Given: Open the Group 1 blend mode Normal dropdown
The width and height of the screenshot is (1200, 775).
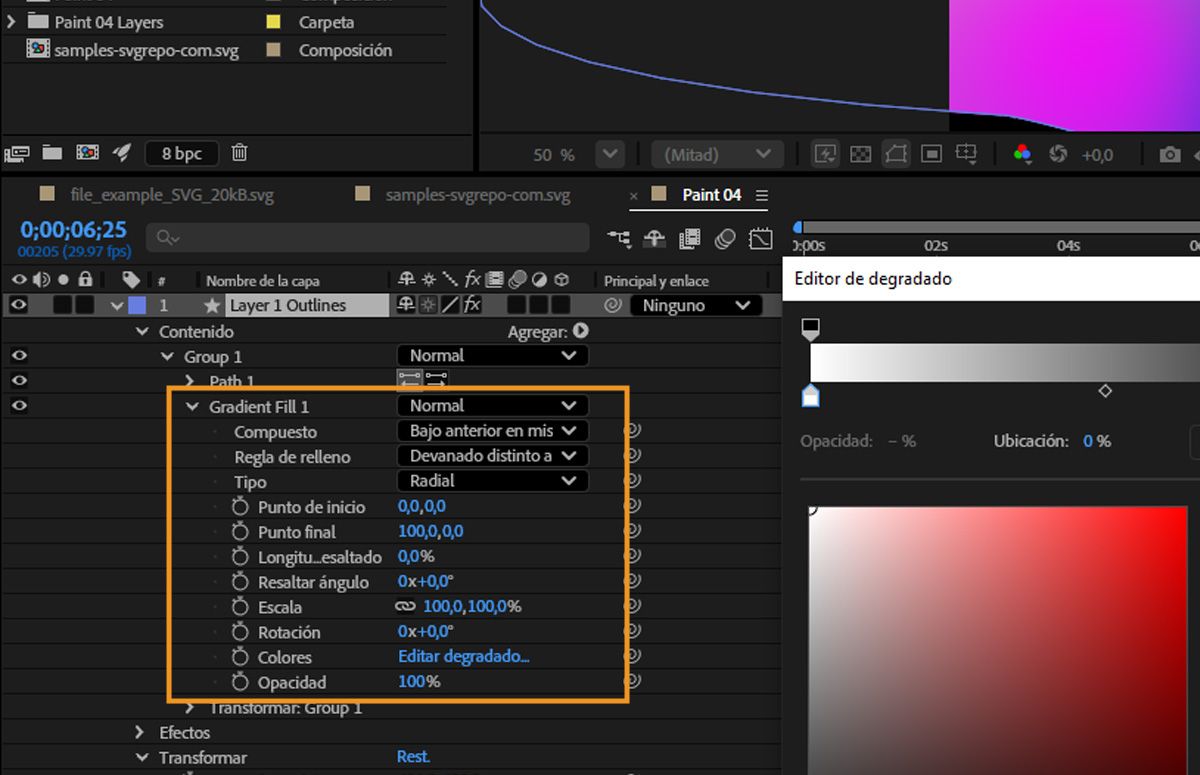Looking at the screenshot, I should click(493, 355).
